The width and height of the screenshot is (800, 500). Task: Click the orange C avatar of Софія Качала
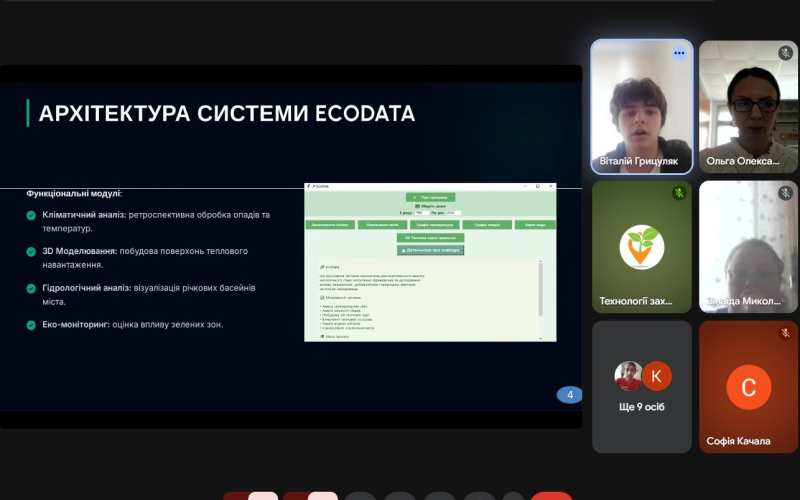(748, 387)
